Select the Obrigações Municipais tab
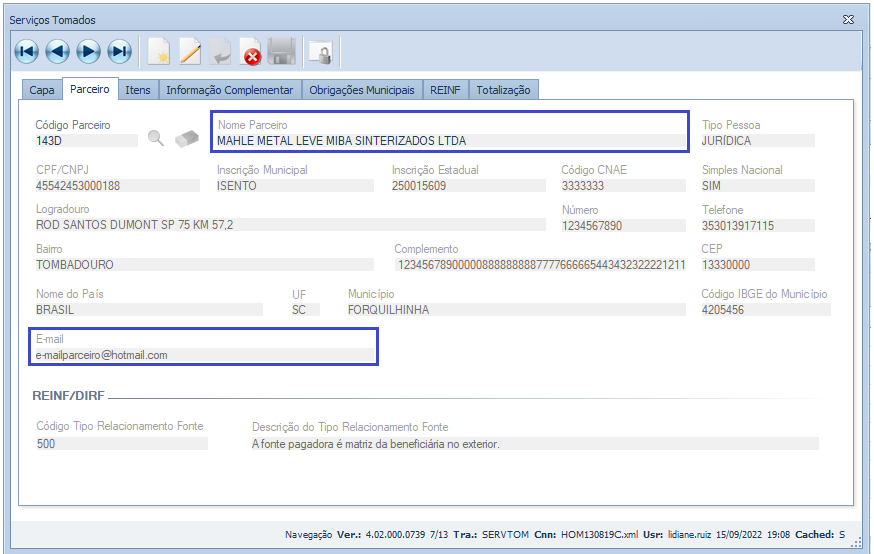The width and height of the screenshot is (874, 554). pos(361,90)
